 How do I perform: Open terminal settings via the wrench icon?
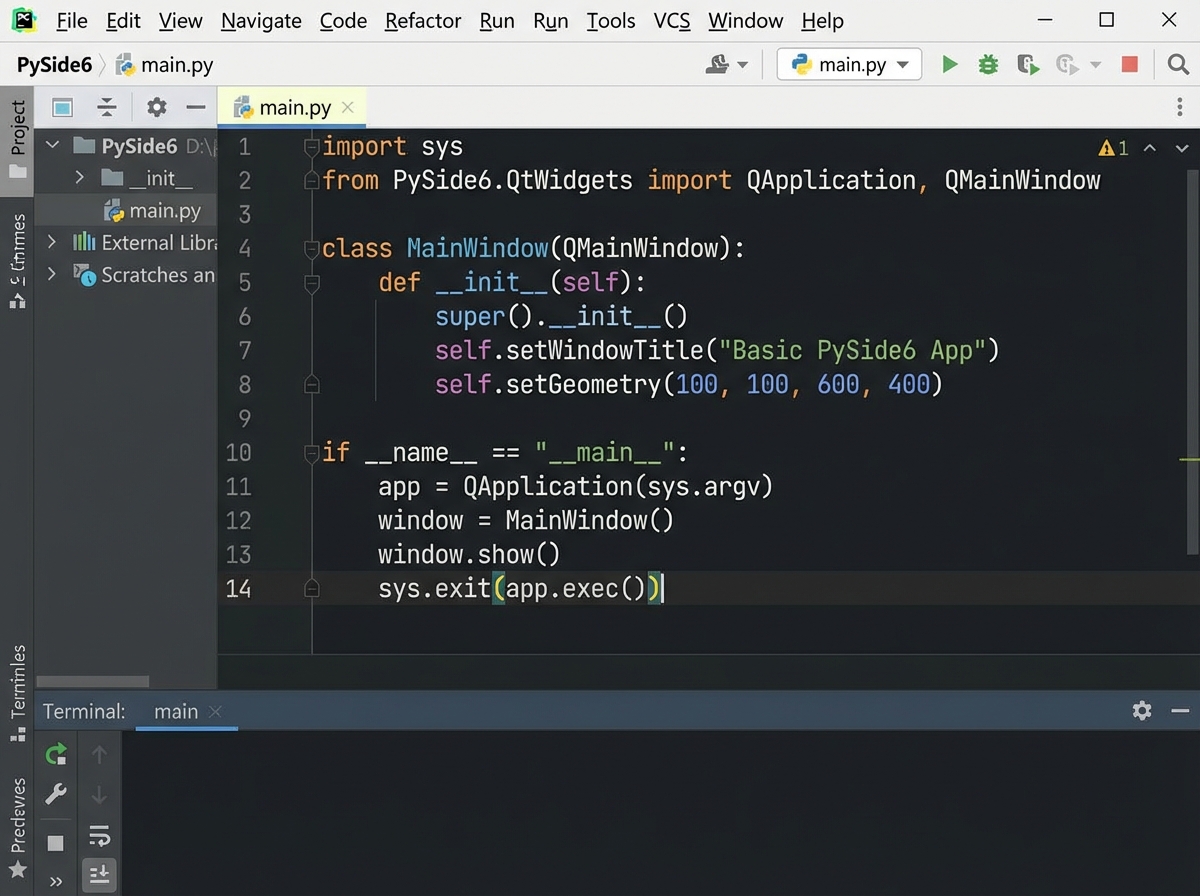(56, 794)
